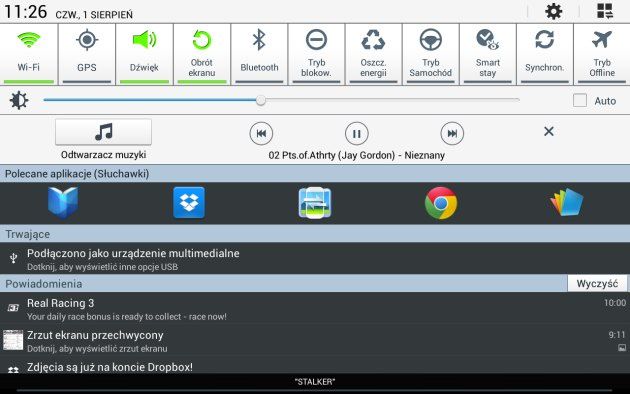Skip to next track
This screenshot has width=630, height=394.
point(452,133)
